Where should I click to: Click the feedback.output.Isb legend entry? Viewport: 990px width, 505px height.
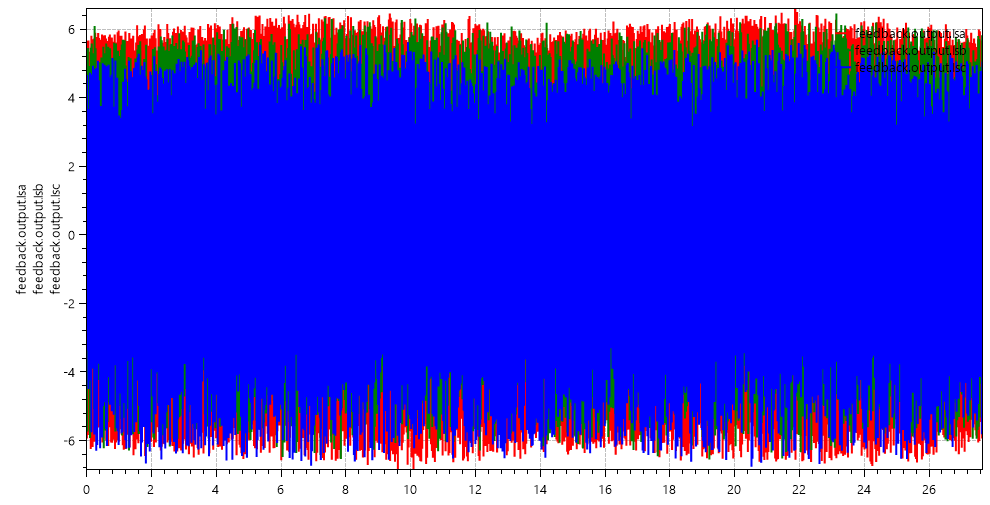point(909,50)
